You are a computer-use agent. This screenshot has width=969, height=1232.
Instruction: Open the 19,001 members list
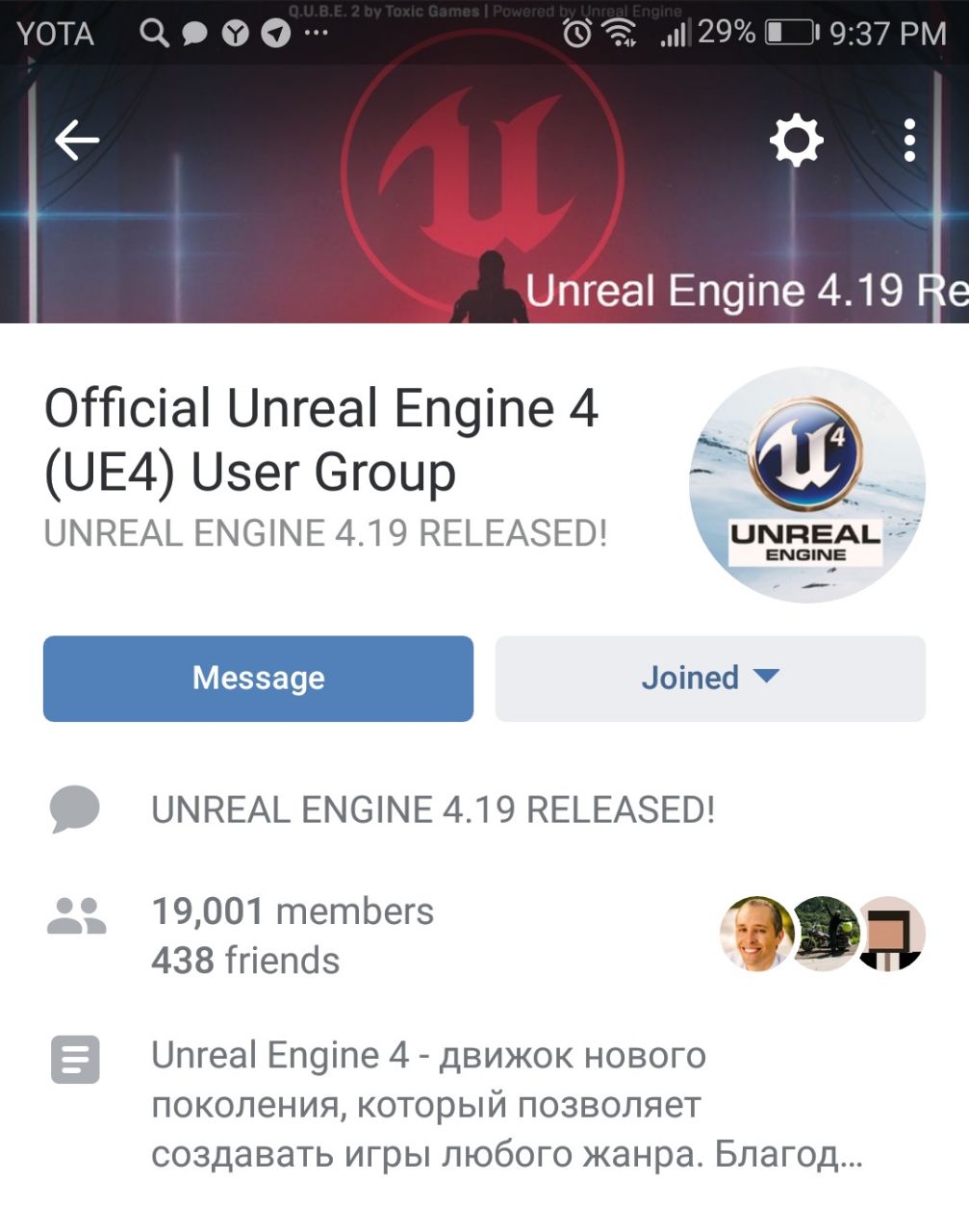point(293,911)
